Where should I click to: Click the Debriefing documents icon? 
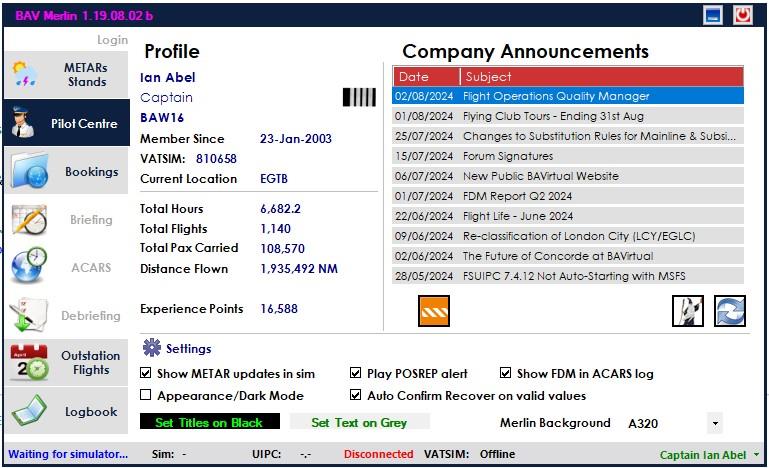point(28,315)
